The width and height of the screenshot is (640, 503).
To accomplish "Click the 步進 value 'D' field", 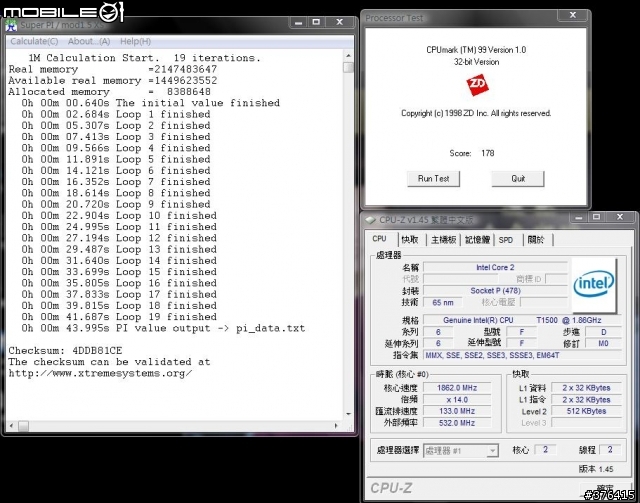I will pyautogui.click(x=604, y=332).
